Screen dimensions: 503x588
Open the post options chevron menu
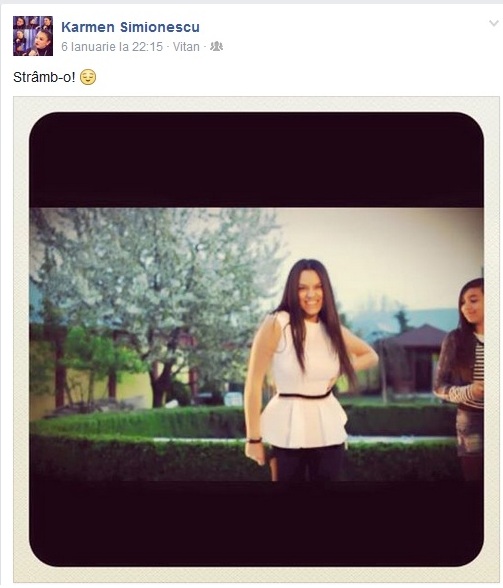point(494,24)
